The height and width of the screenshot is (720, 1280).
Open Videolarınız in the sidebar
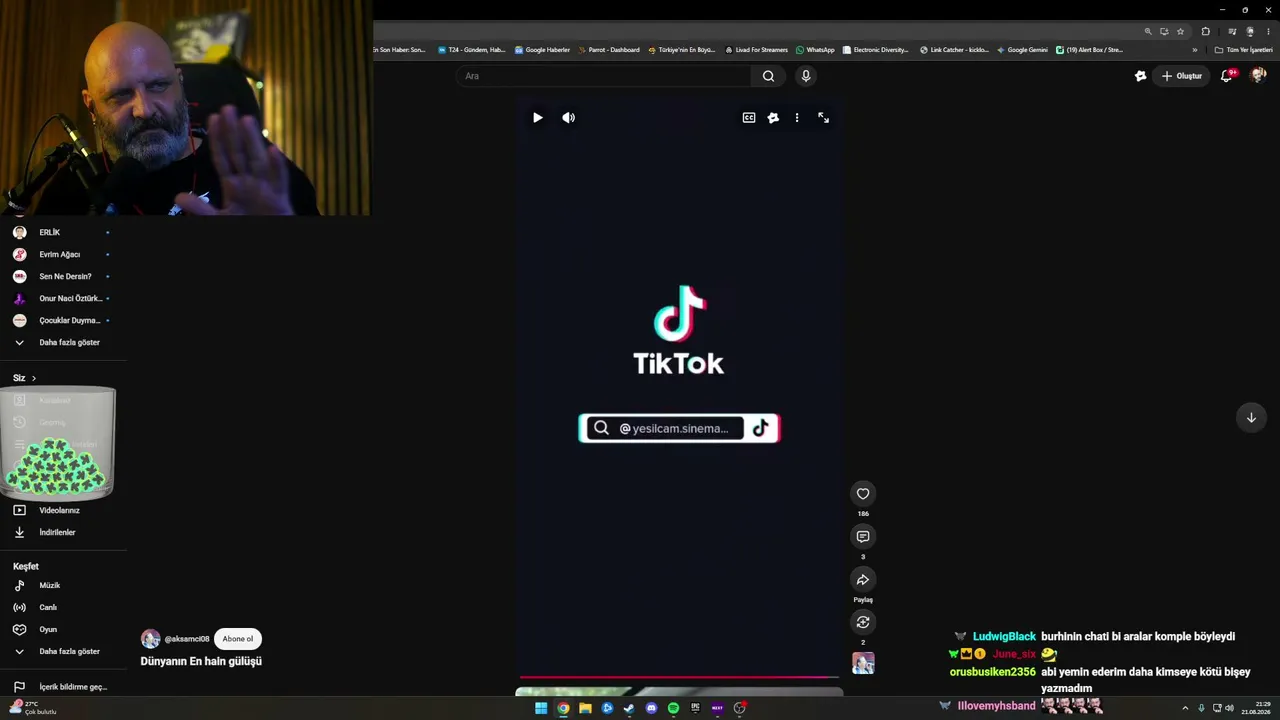click(61, 511)
